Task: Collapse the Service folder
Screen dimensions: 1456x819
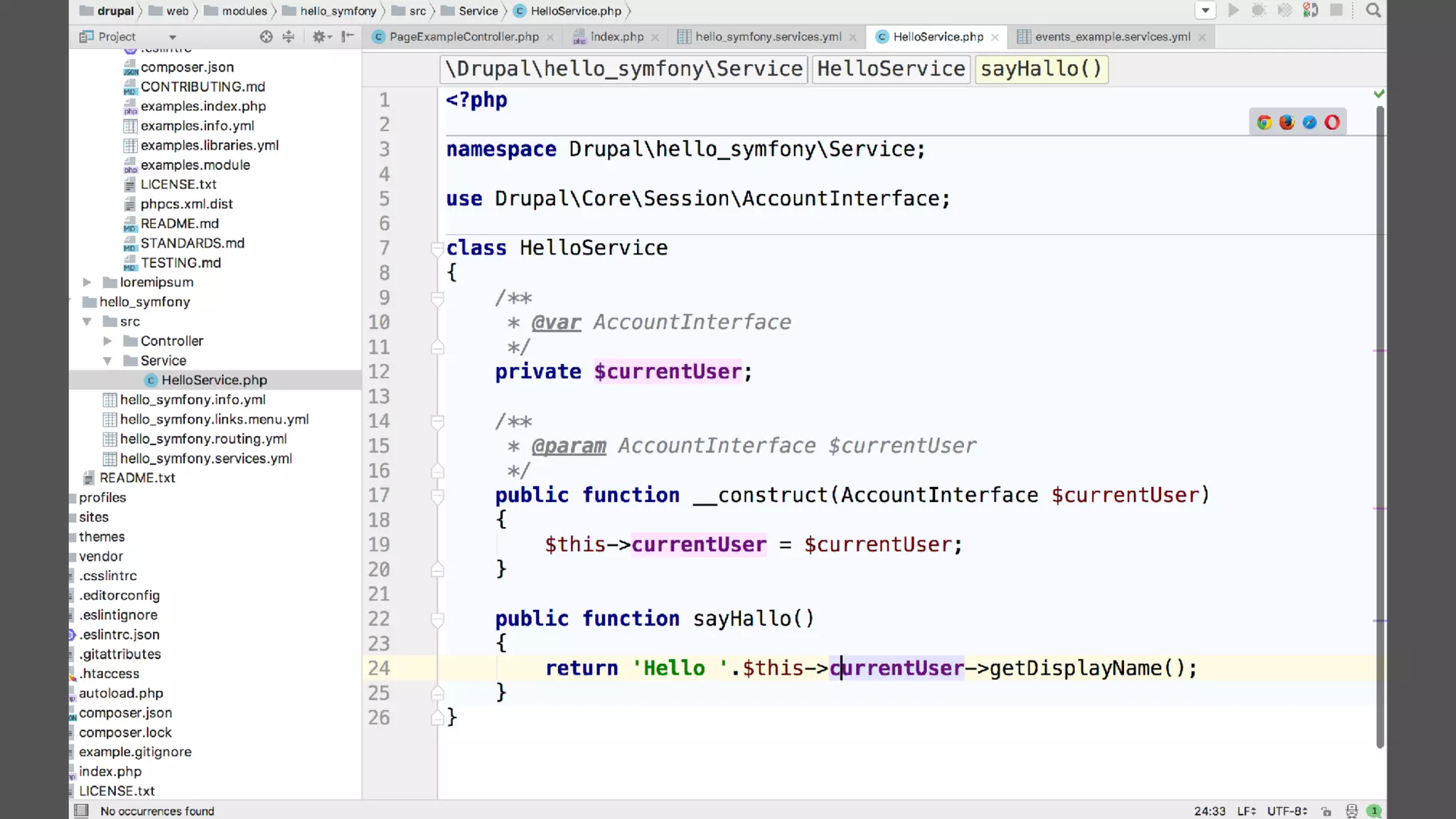Action: click(107, 360)
